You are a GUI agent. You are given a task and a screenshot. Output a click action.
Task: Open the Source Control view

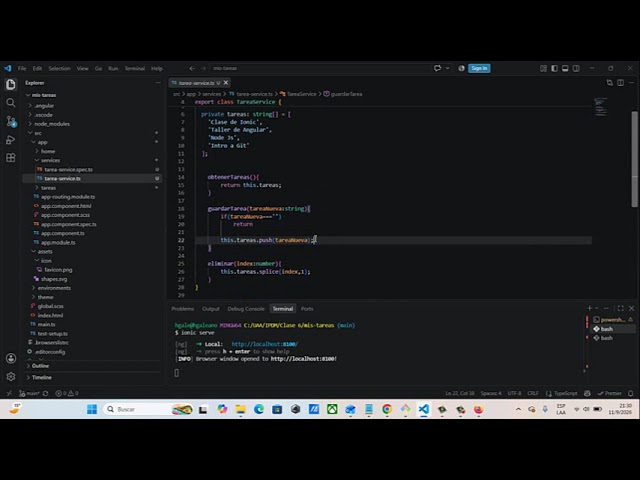[11, 121]
